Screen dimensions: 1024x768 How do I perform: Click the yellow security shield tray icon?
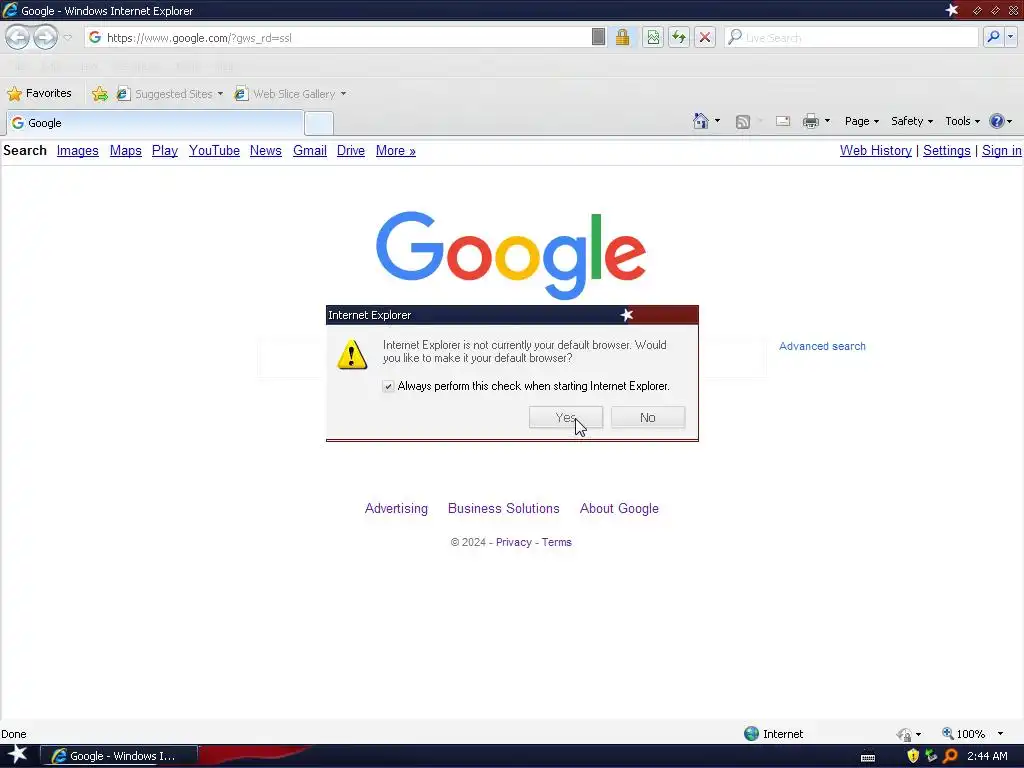(913, 756)
